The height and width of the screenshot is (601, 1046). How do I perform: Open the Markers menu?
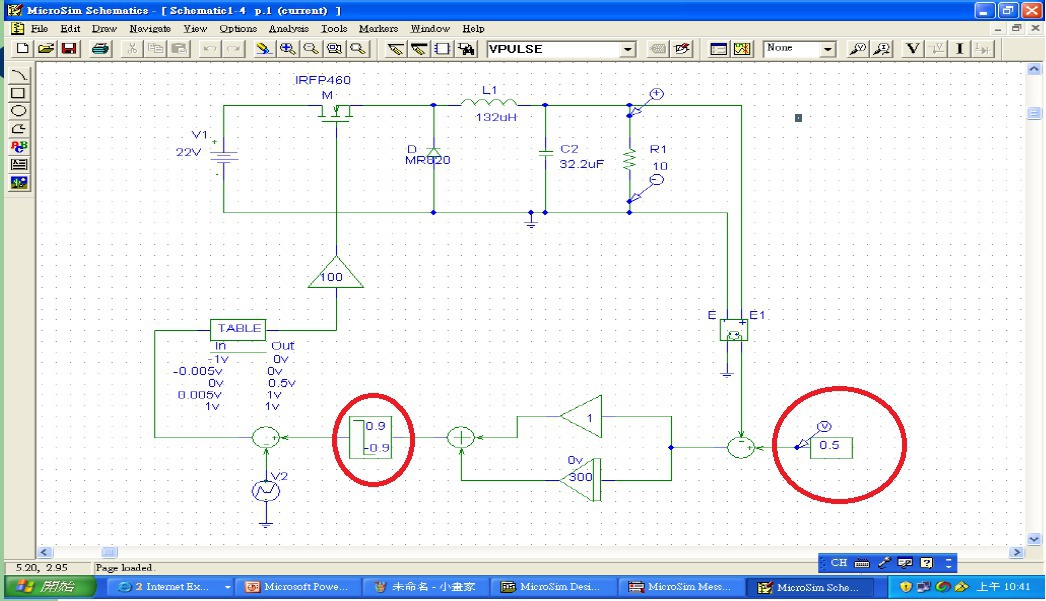378,29
